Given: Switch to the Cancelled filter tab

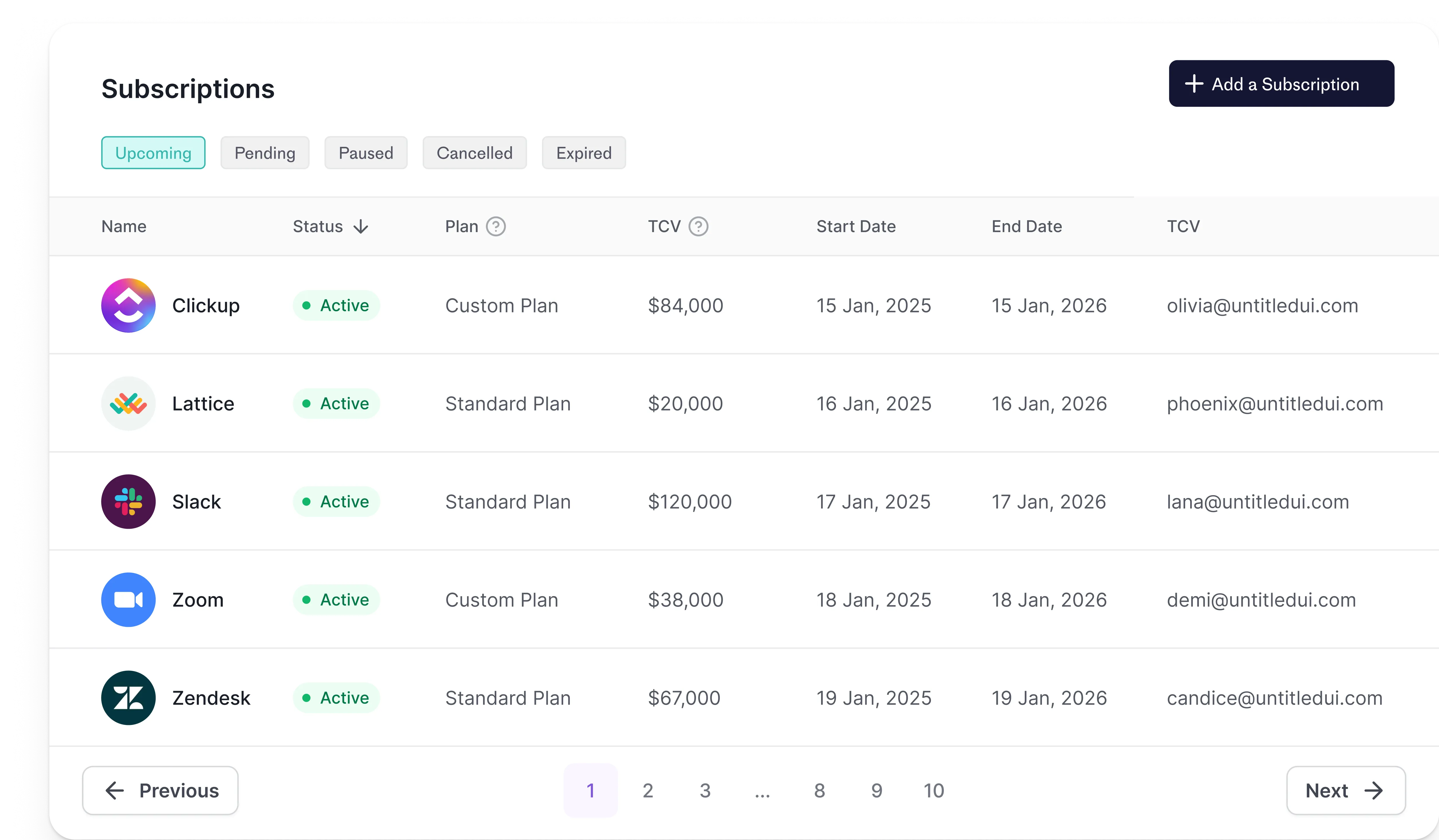Looking at the screenshot, I should click(475, 152).
